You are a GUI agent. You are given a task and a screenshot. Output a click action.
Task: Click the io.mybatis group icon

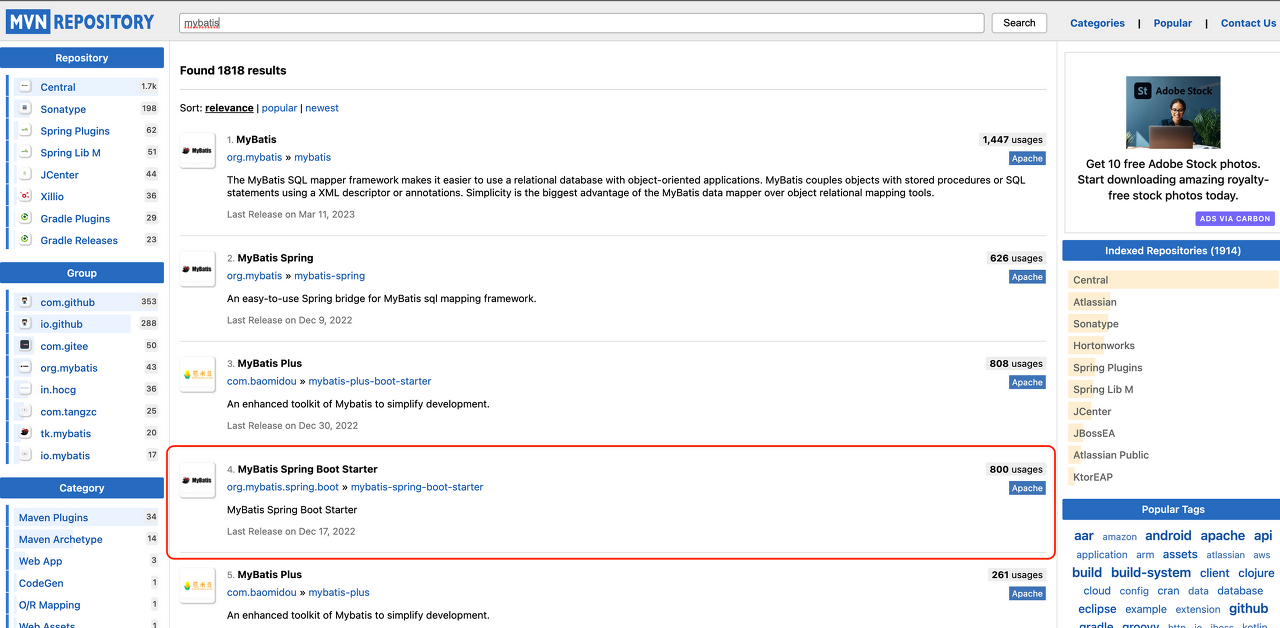pyautogui.click(x=25, y=455)
